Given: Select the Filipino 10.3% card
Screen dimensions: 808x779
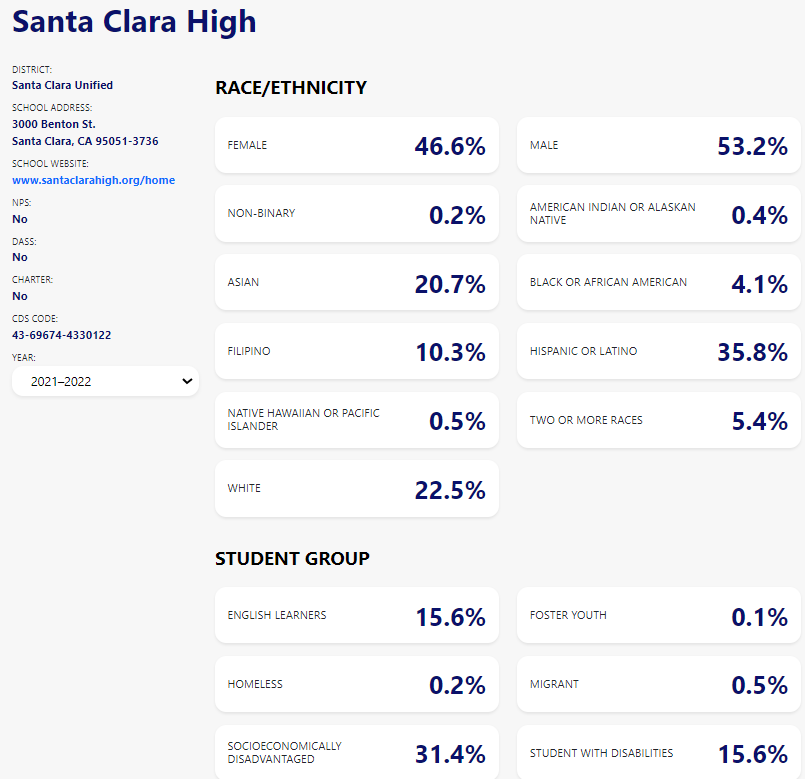Looking at the screenshot, I should (x=356, y=352).
